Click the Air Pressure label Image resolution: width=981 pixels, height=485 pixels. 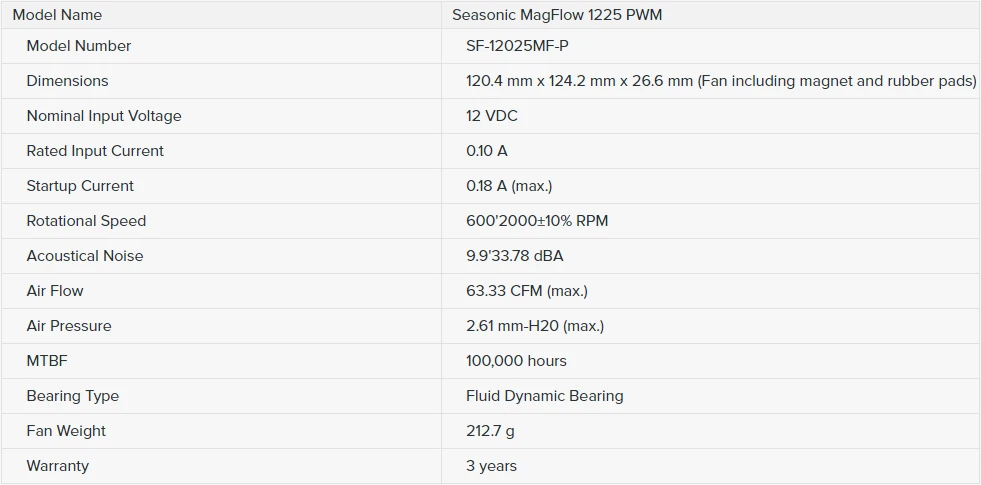point(69,327)
